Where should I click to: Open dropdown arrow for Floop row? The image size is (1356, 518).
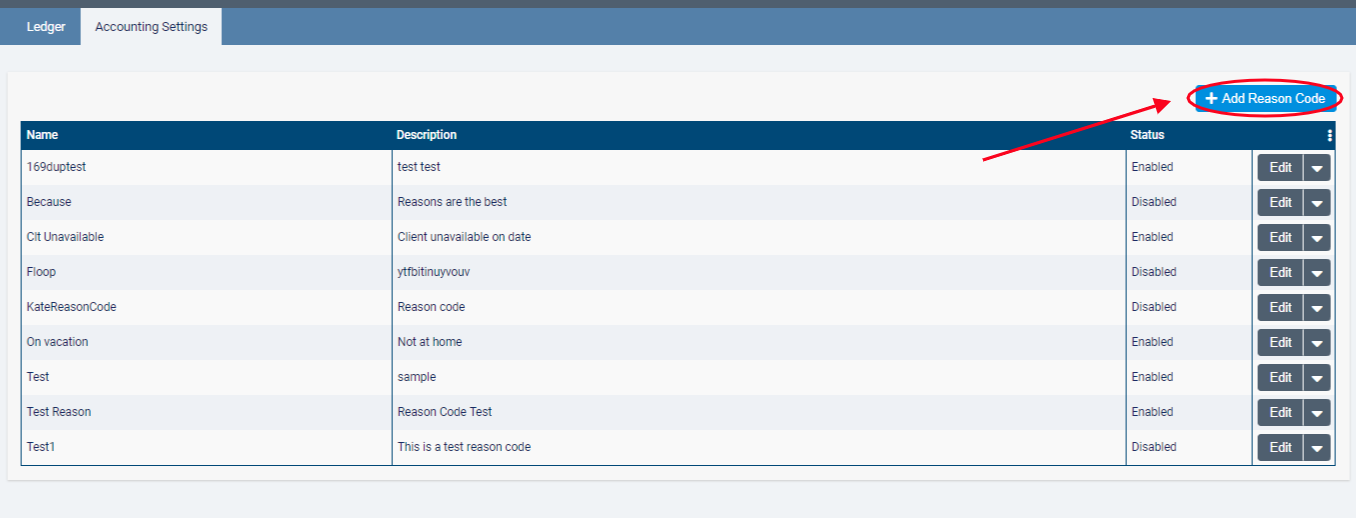tap(1317, 273)
